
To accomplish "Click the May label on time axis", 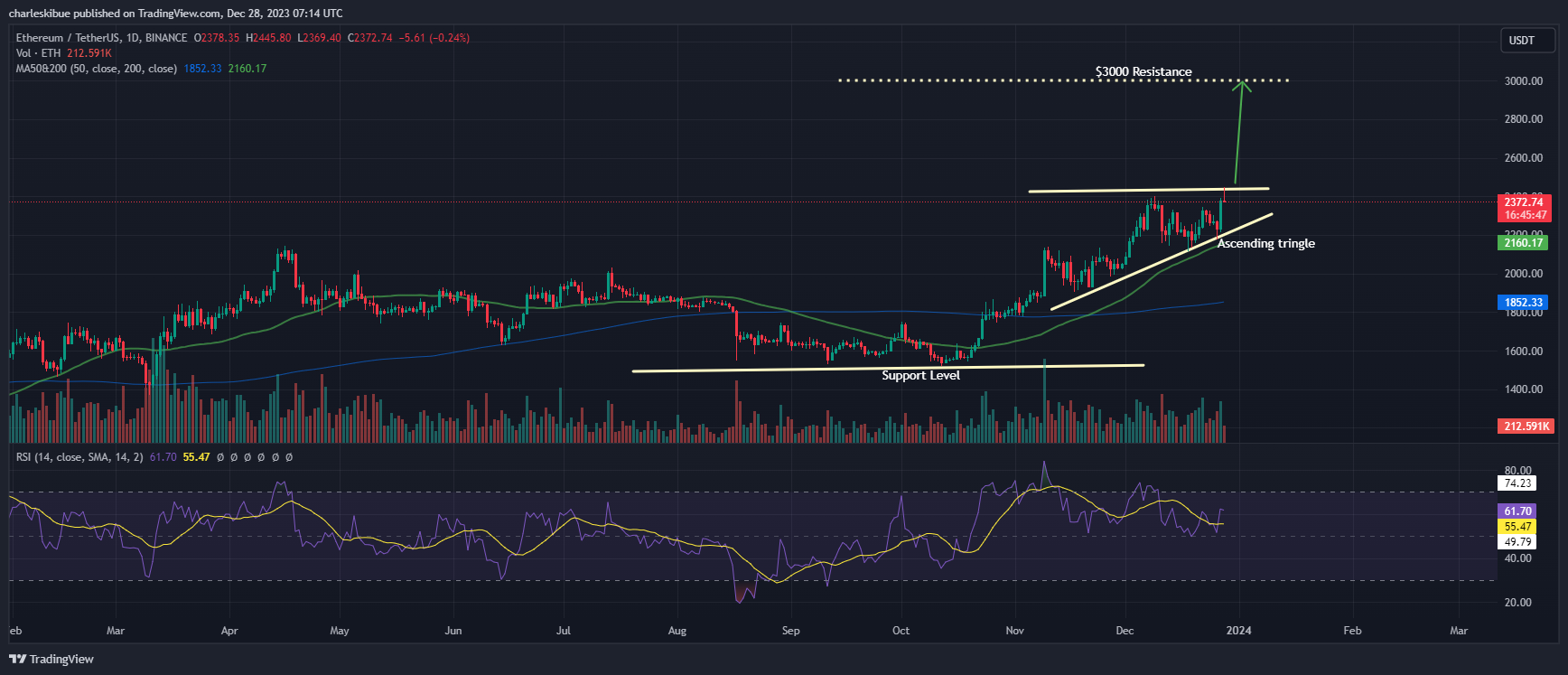I will (339, 631).
